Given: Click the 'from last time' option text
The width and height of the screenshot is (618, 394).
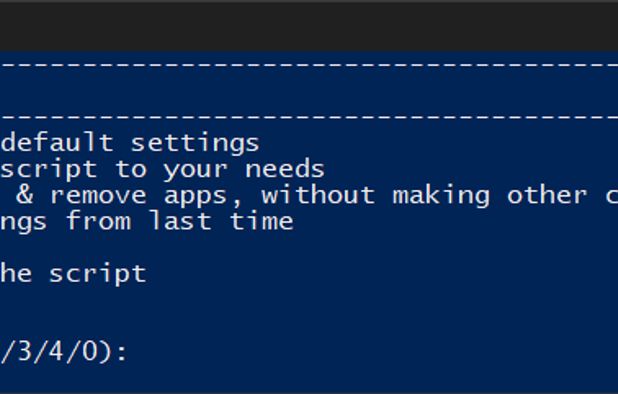Looking at the screenshot, I should pos(179,221).
